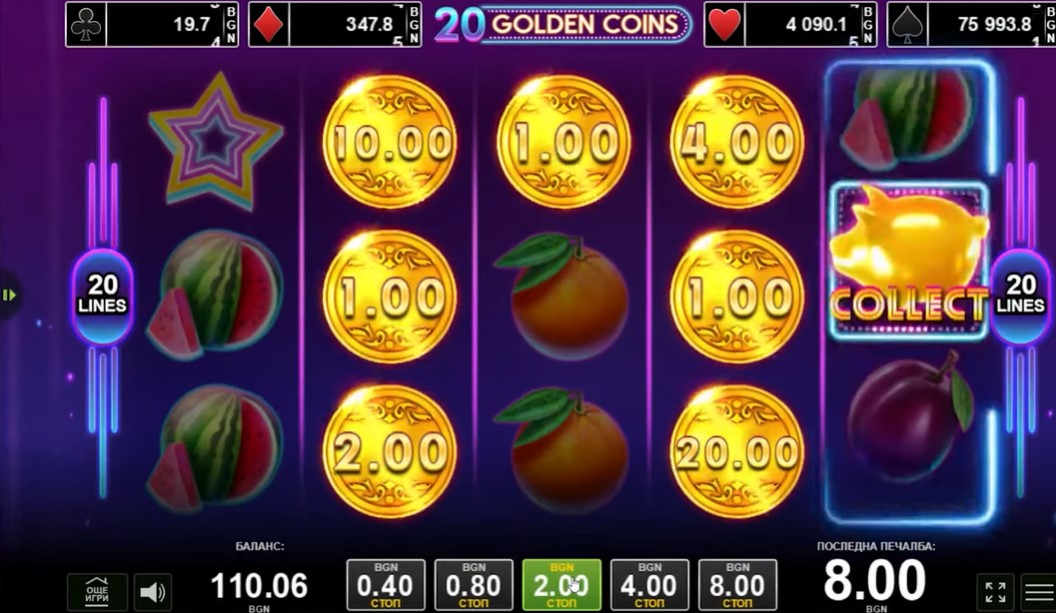The image size is (1056, 613).
Task: Click the clubs jackpot icon
Action: pyautogui.click(x=86, y=25)
